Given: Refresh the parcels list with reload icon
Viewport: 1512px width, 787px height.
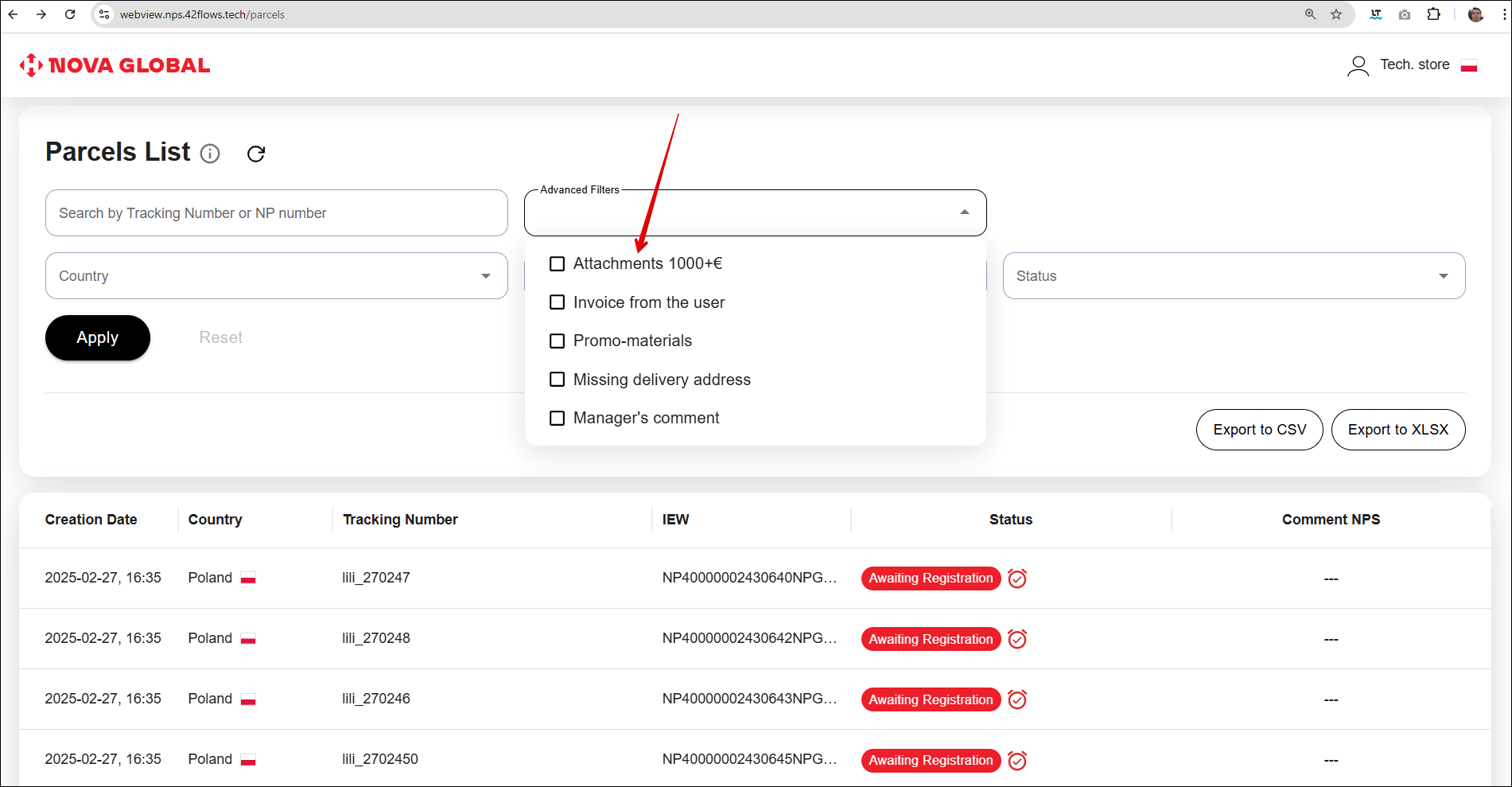Looking at the screenshot, I should (255, 154).
